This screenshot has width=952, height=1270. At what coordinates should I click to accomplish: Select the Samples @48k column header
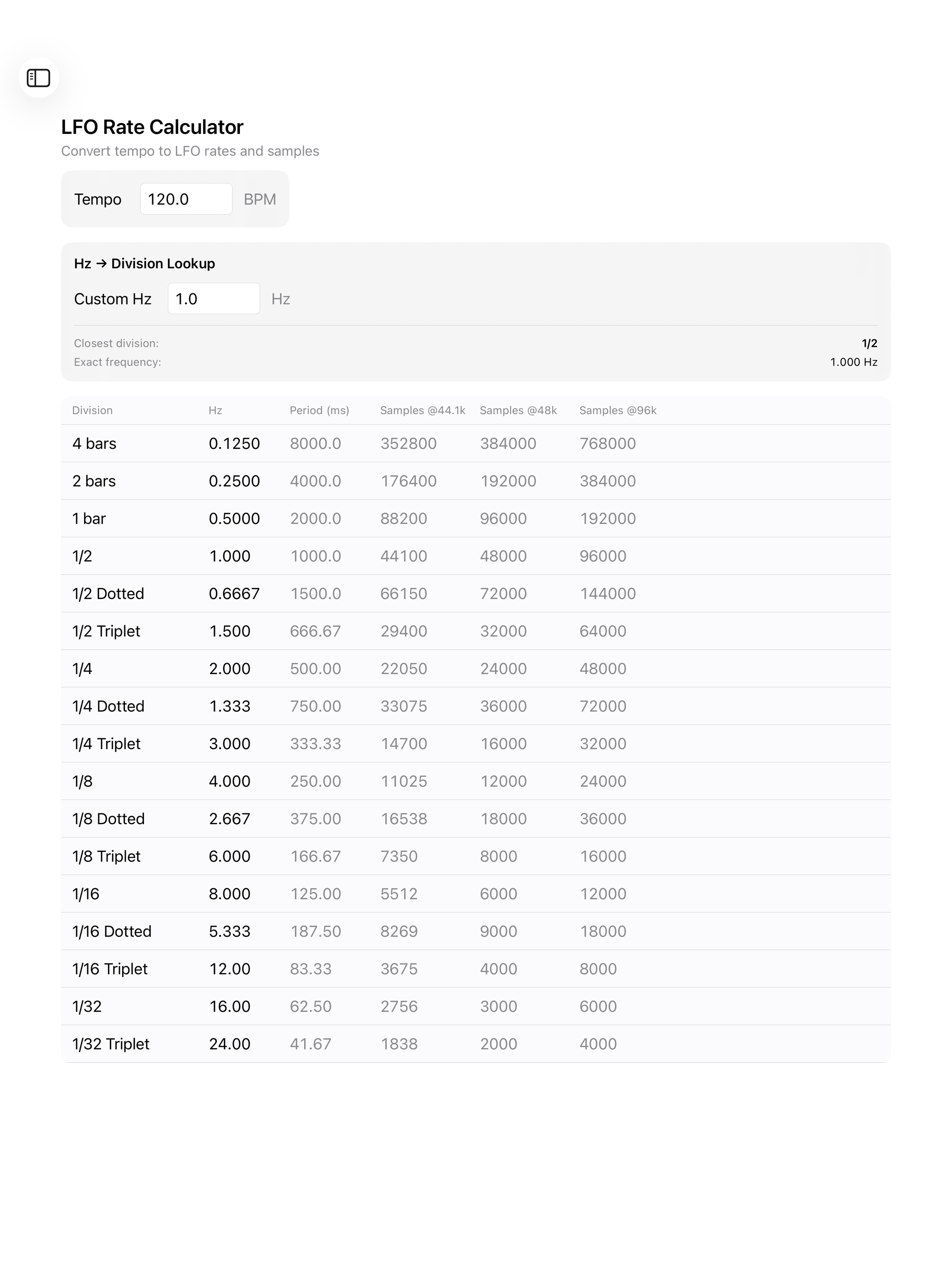pos(518,410)
